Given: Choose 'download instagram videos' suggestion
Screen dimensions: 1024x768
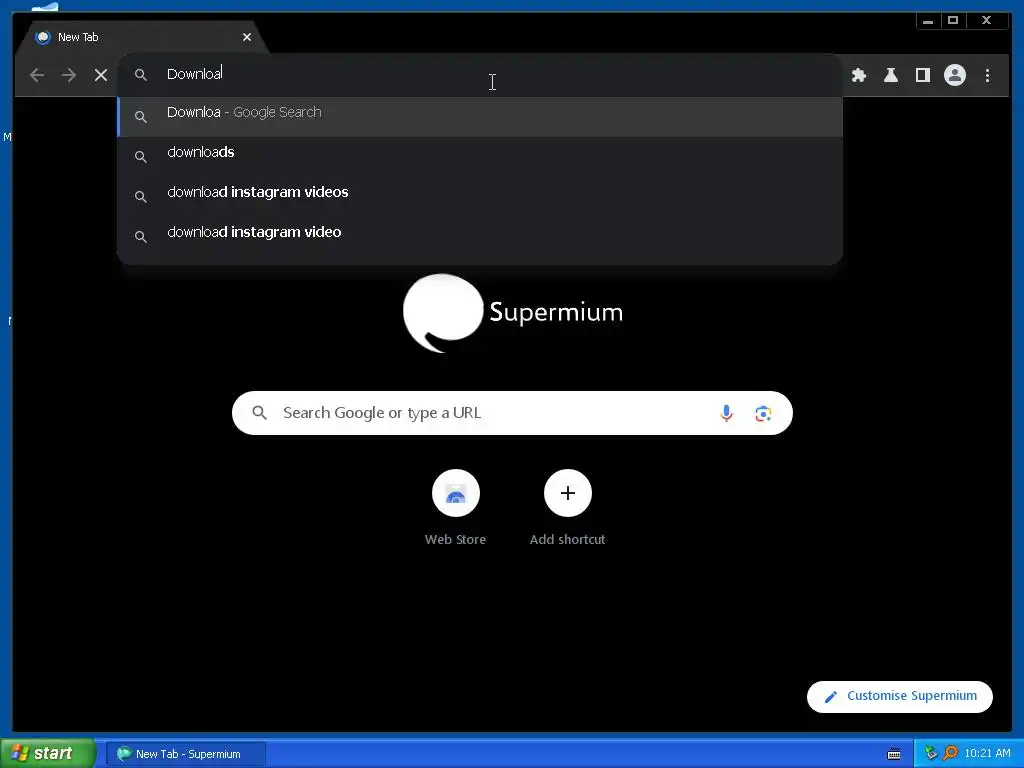Looking at the screenshot, I should point(480,196).
